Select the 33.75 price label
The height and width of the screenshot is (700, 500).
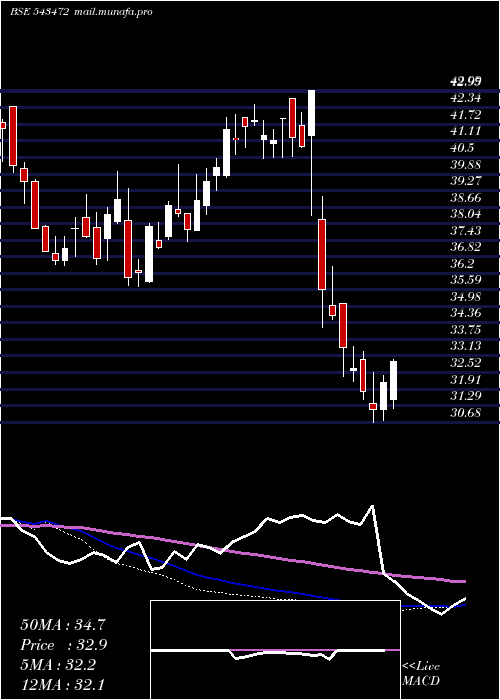[x=466, y=329]
